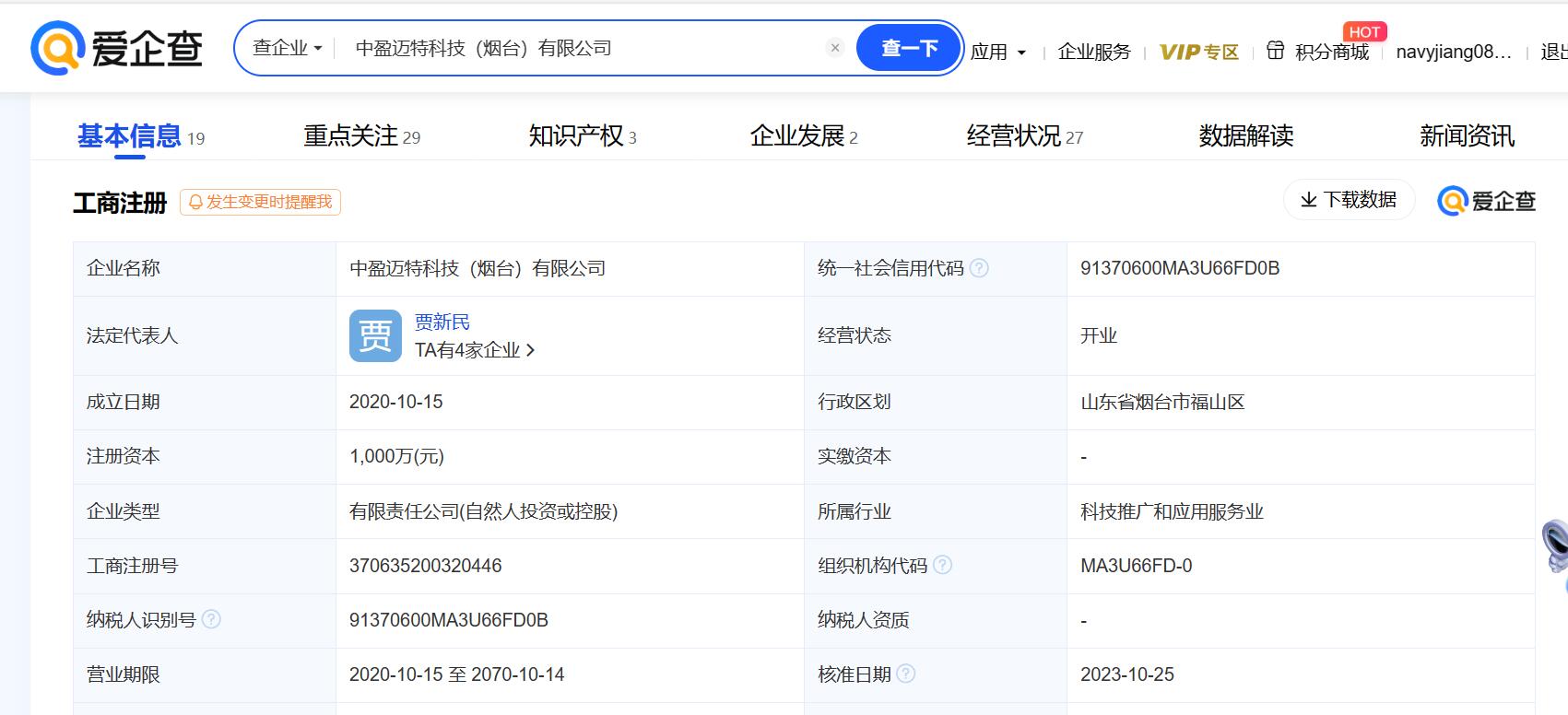Open the 积分商城 link
The width and height of the screenshot is (1568, 715).
1332,52
